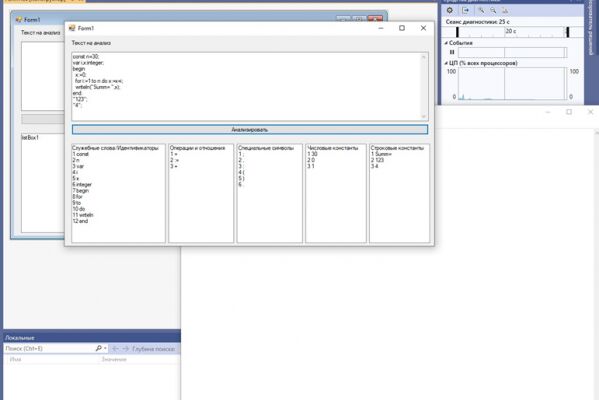
Task: Select row '2 0' in numeric constants list
Action: pos(336,160)
